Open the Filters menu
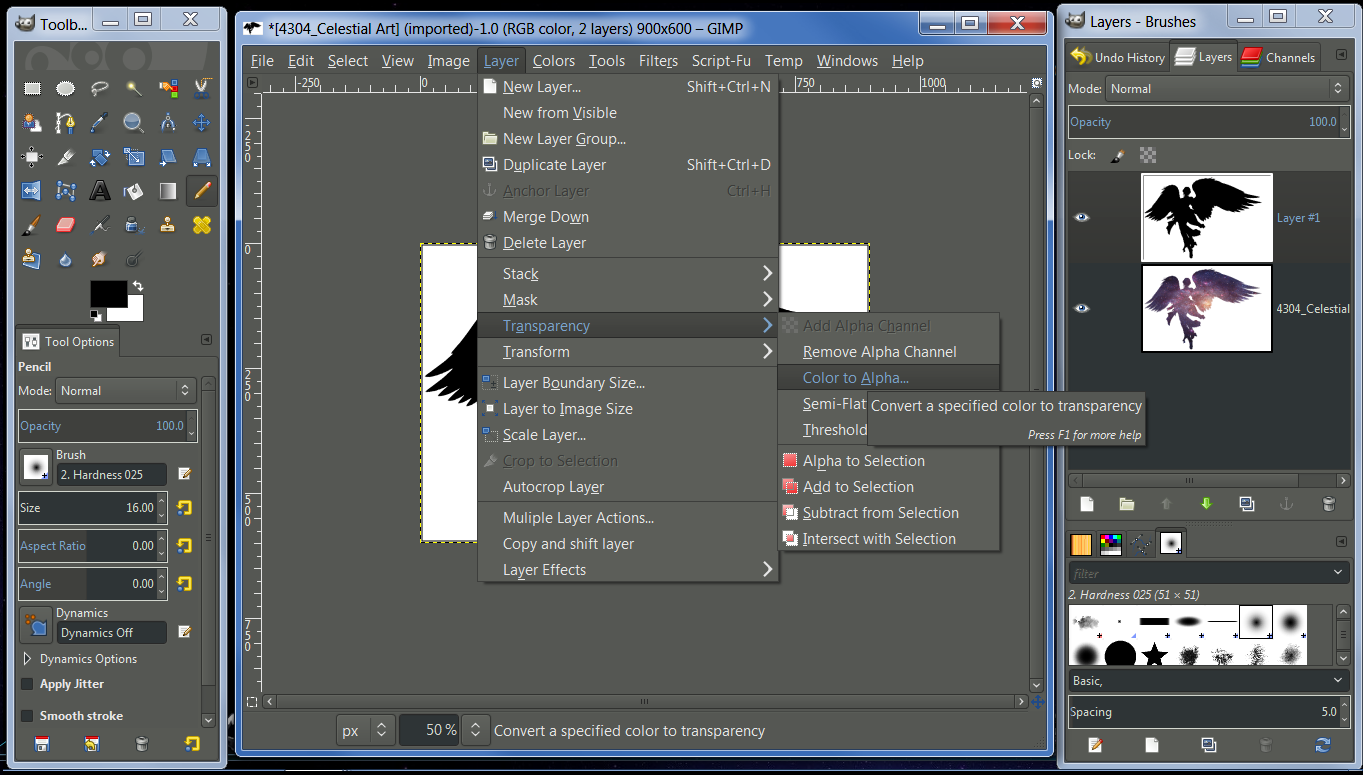The image size is (1363, 775). tap(658, 61)
